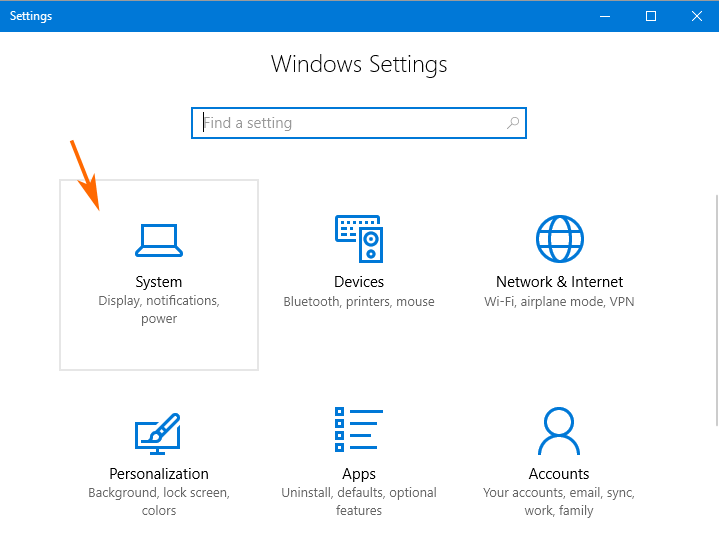Viewport: 719px width, 549px height.
Task: Maximize the Settings window
Action: click(651, 16)
